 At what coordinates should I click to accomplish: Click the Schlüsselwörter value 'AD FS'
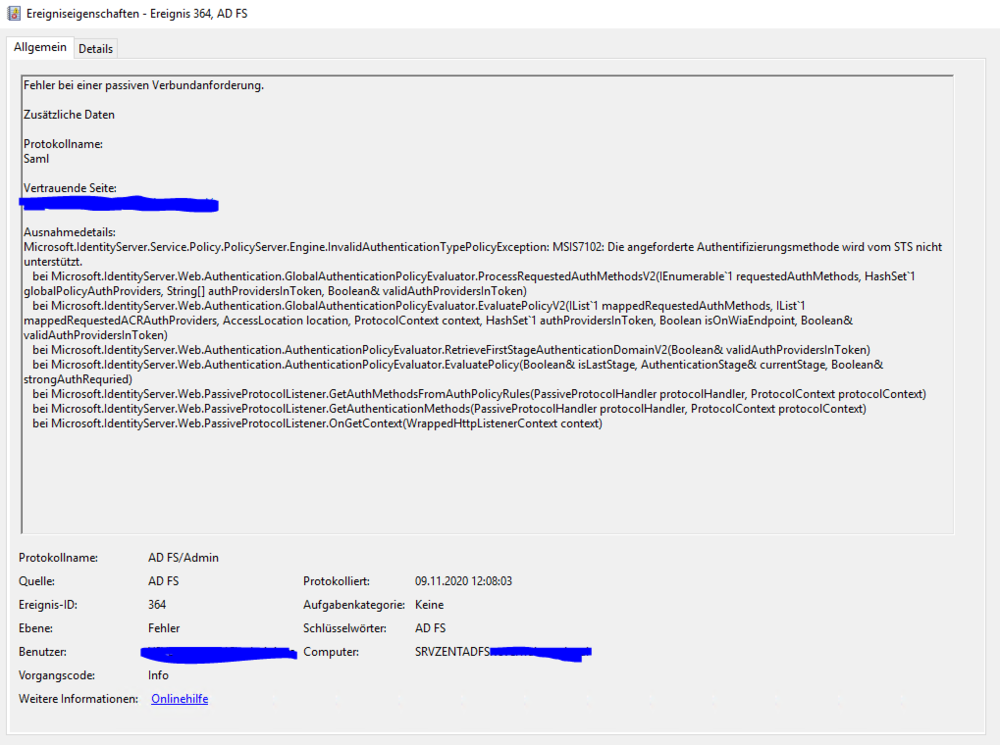click(x=430, y=628)
